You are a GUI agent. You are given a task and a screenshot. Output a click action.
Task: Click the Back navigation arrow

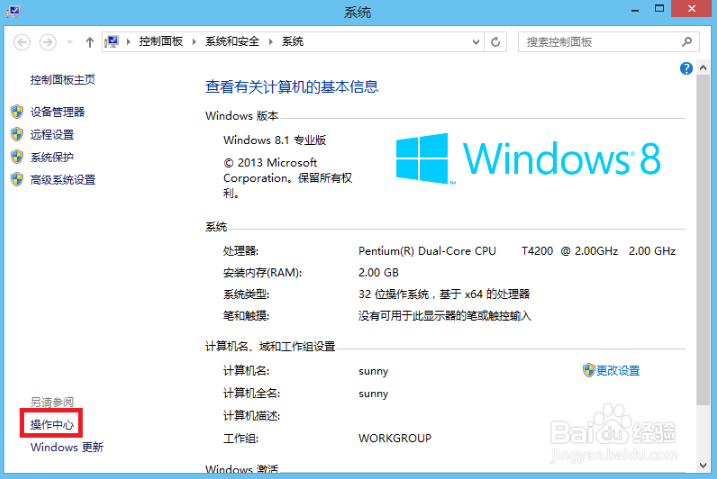(20, 42)
